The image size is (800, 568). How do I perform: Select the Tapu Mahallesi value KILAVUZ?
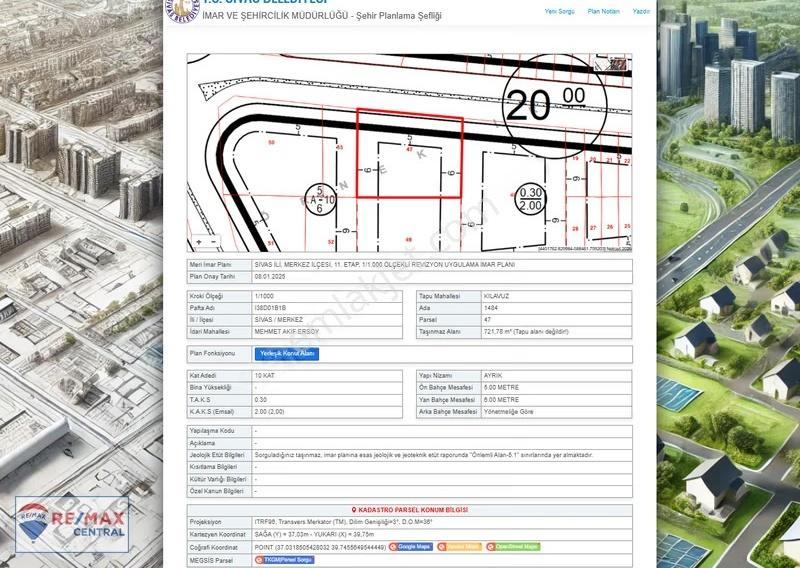coord(496,296)
